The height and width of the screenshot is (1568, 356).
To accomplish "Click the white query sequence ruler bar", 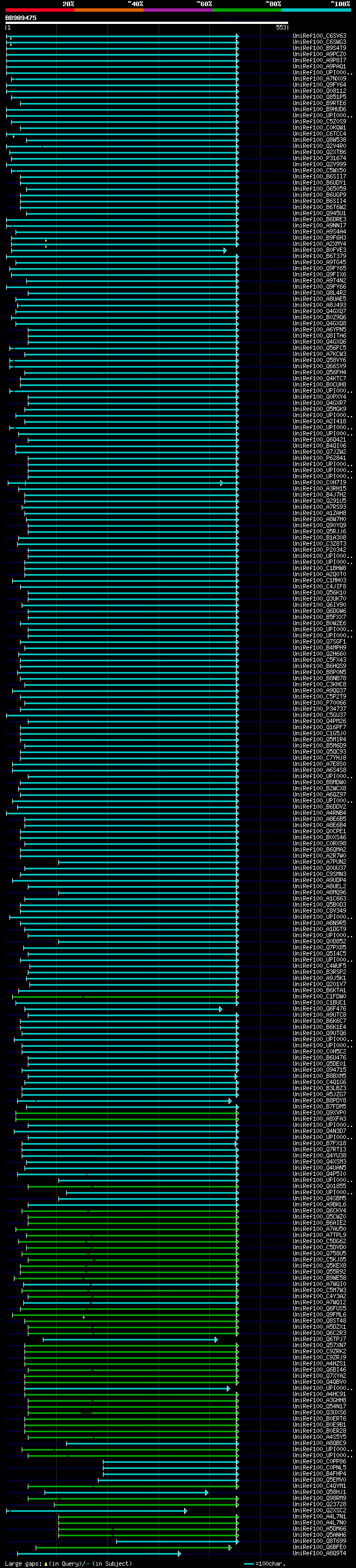I will [x=147, y=22].
